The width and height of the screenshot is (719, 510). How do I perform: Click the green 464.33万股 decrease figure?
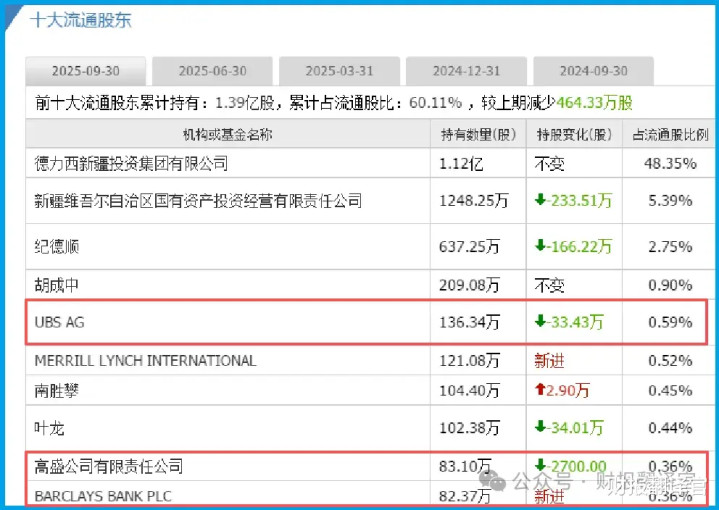(x=594, y=103)
